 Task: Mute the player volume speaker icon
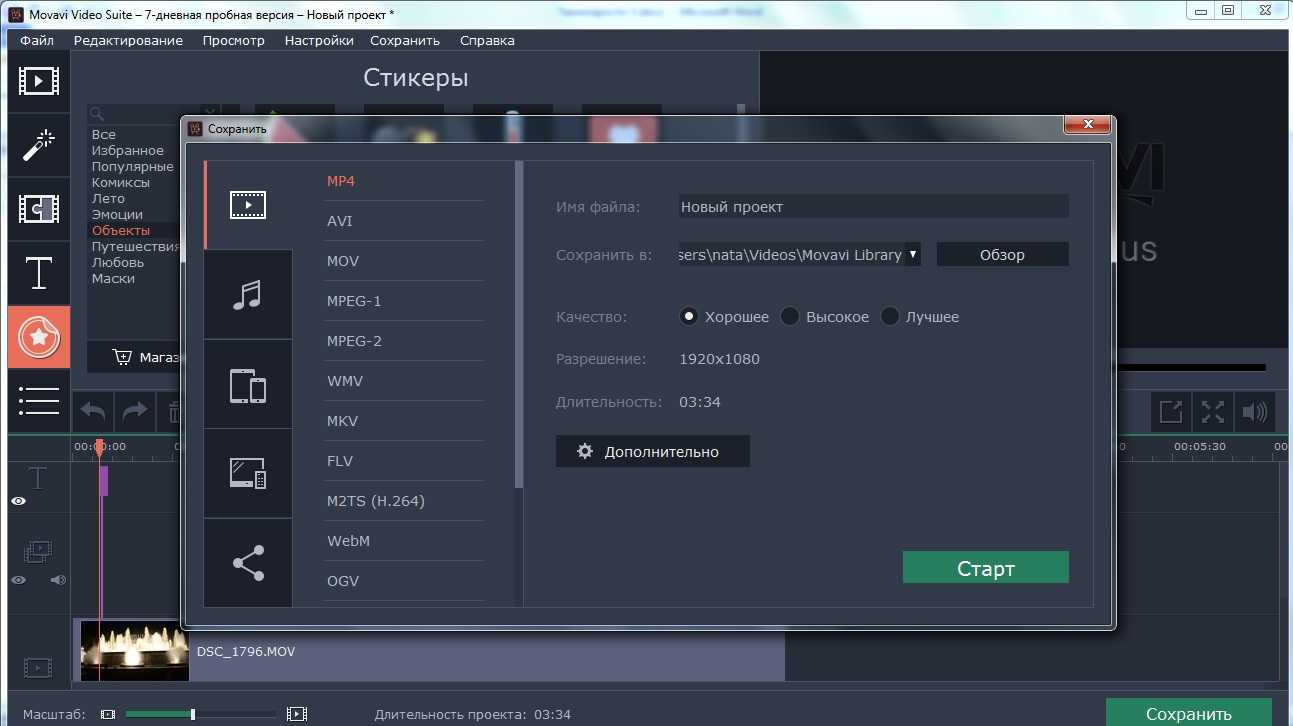(x=1254, y=411)
